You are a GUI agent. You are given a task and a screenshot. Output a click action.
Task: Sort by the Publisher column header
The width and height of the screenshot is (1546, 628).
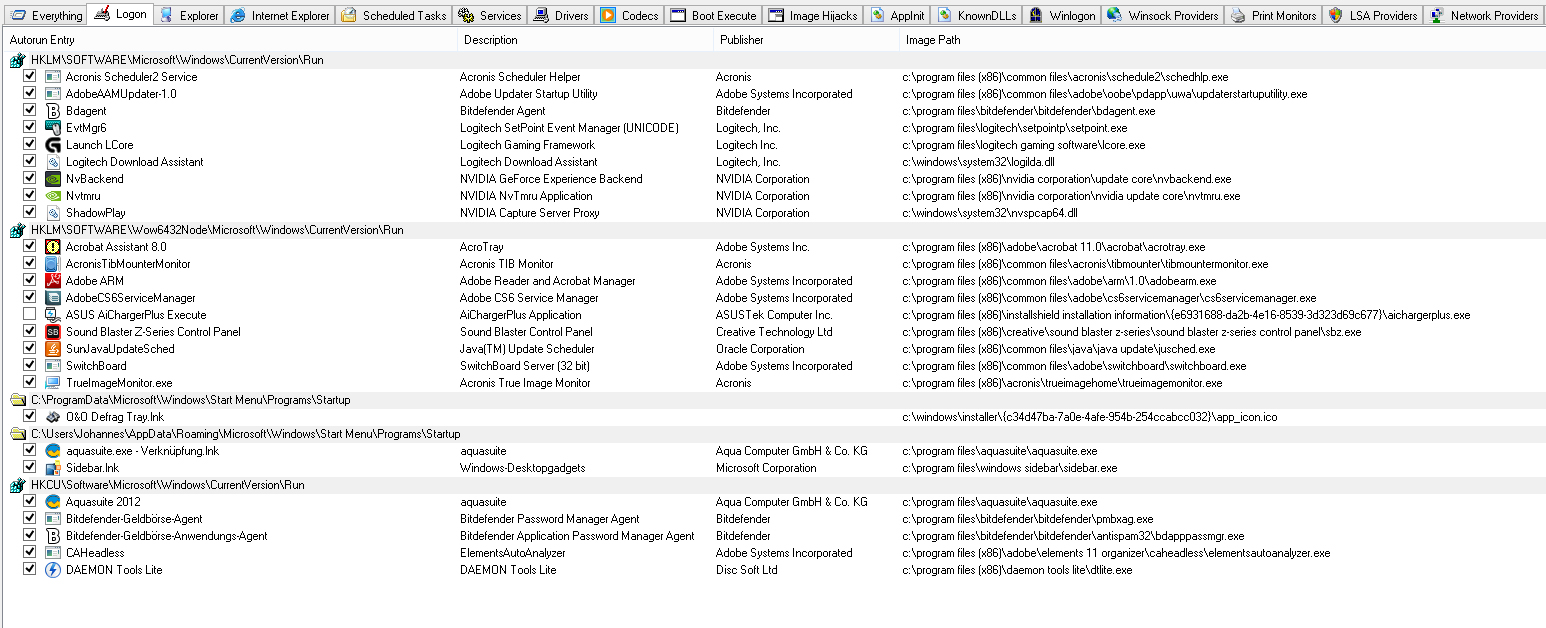740,40
